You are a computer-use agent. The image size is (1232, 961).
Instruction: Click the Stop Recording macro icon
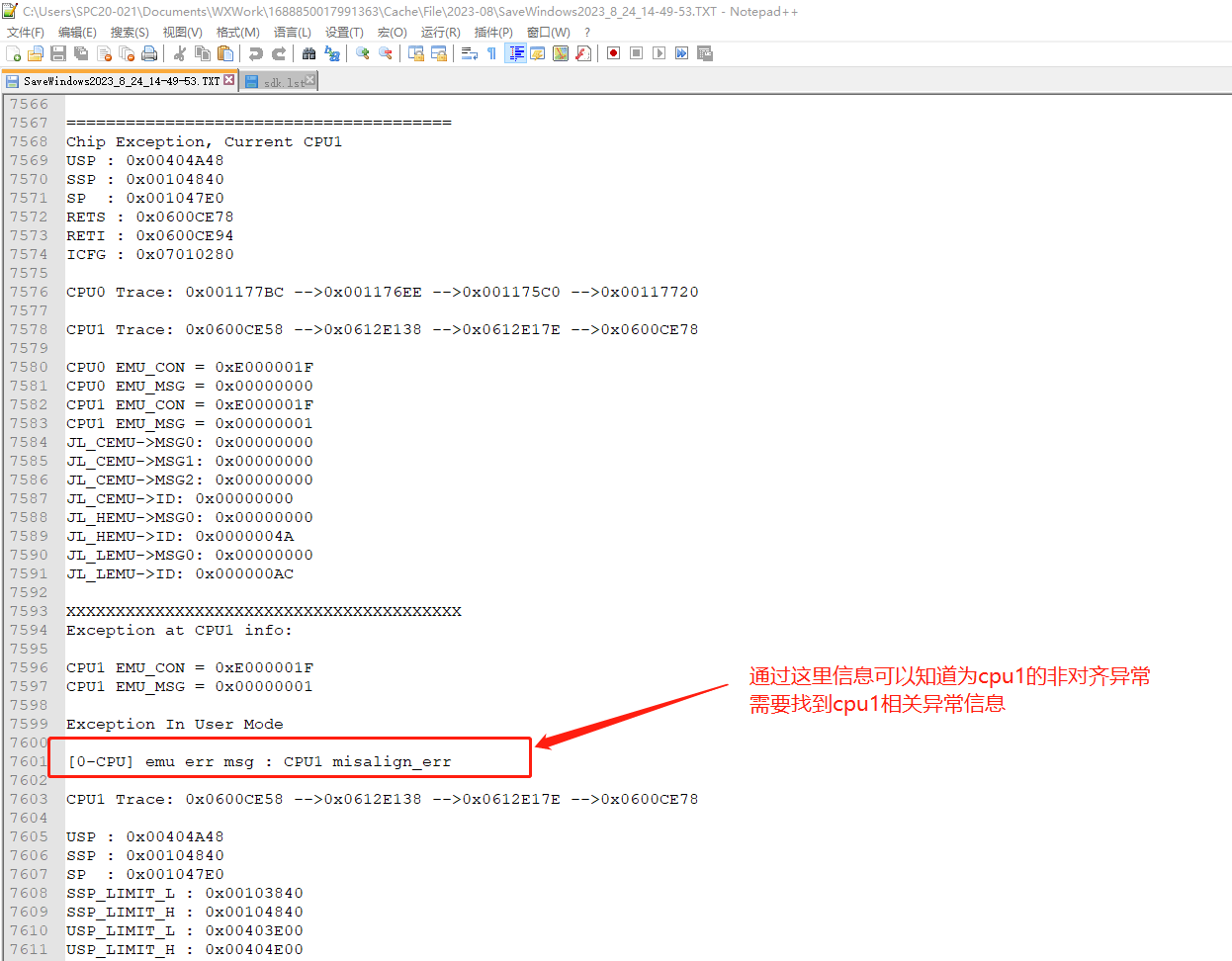(x=636, y=53)
